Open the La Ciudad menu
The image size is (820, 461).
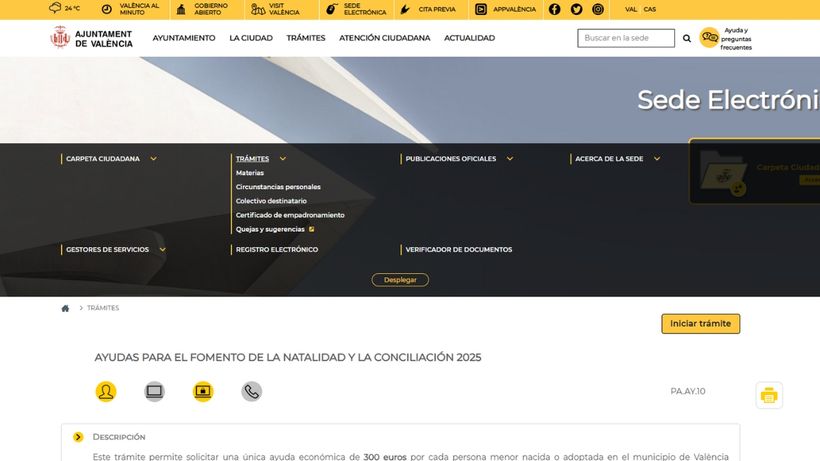click(250, 38)
